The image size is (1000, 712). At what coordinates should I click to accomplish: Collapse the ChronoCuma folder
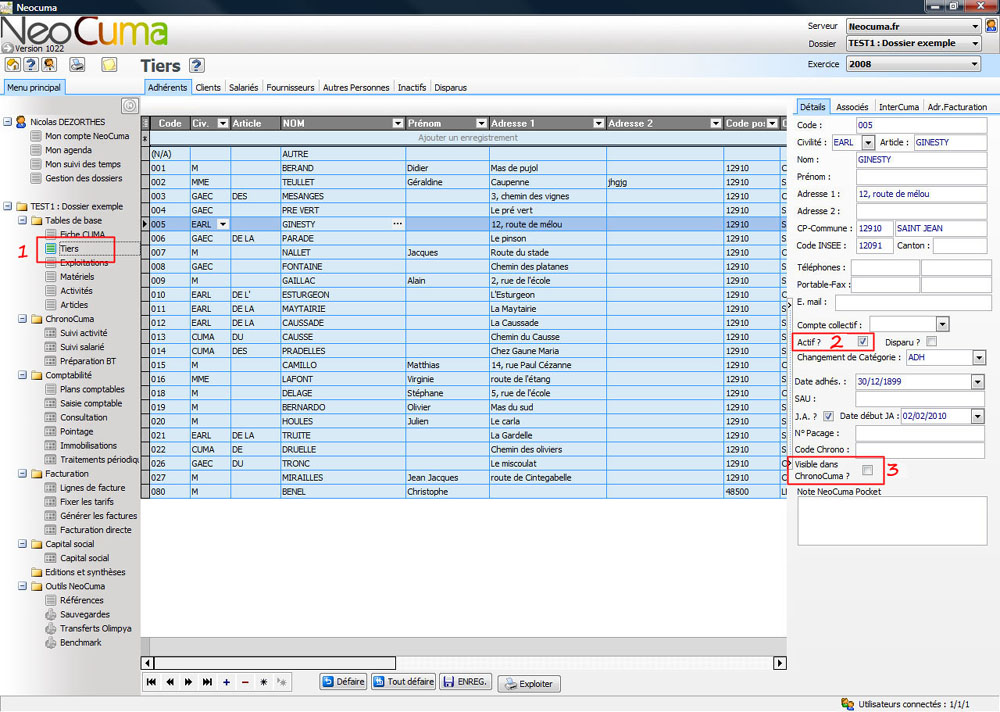[x=22, y=319]
